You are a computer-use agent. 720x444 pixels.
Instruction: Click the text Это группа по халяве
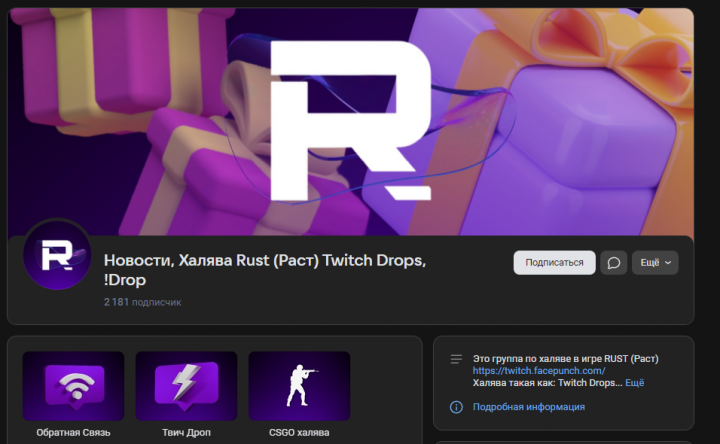tap(565, 359)
